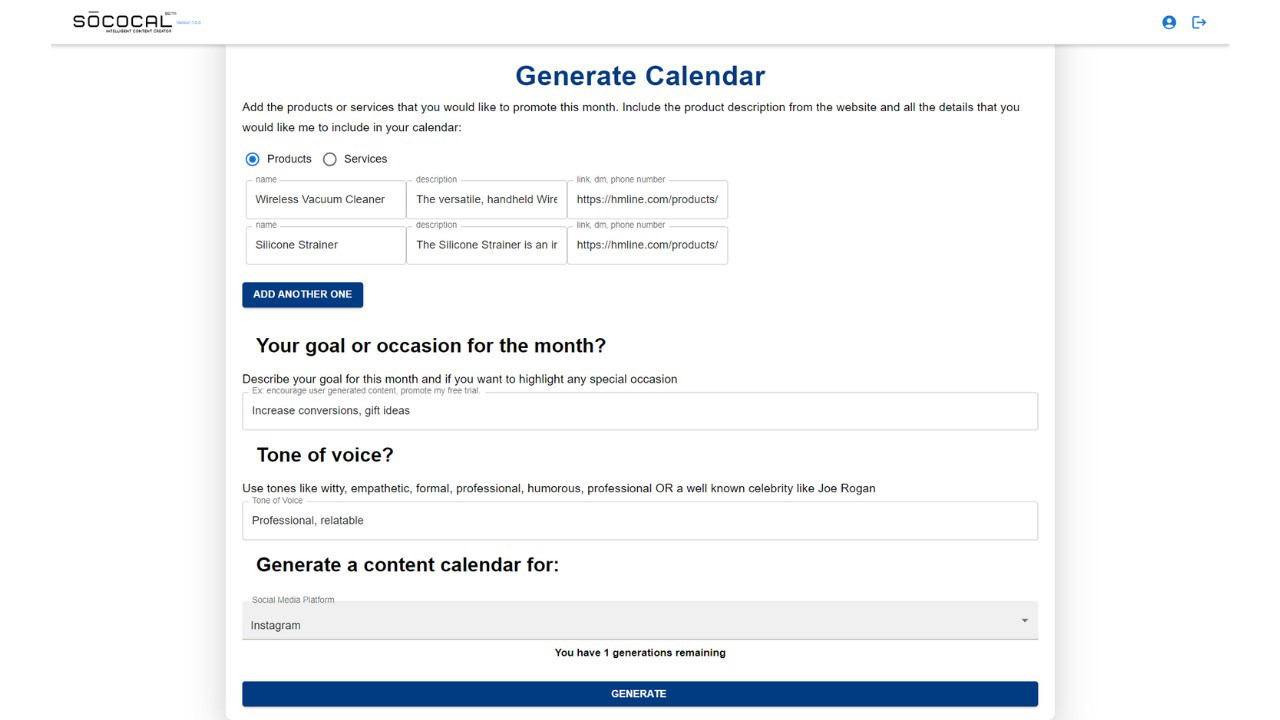
Task: Click the version label beside logo
Action: [189, 22]
